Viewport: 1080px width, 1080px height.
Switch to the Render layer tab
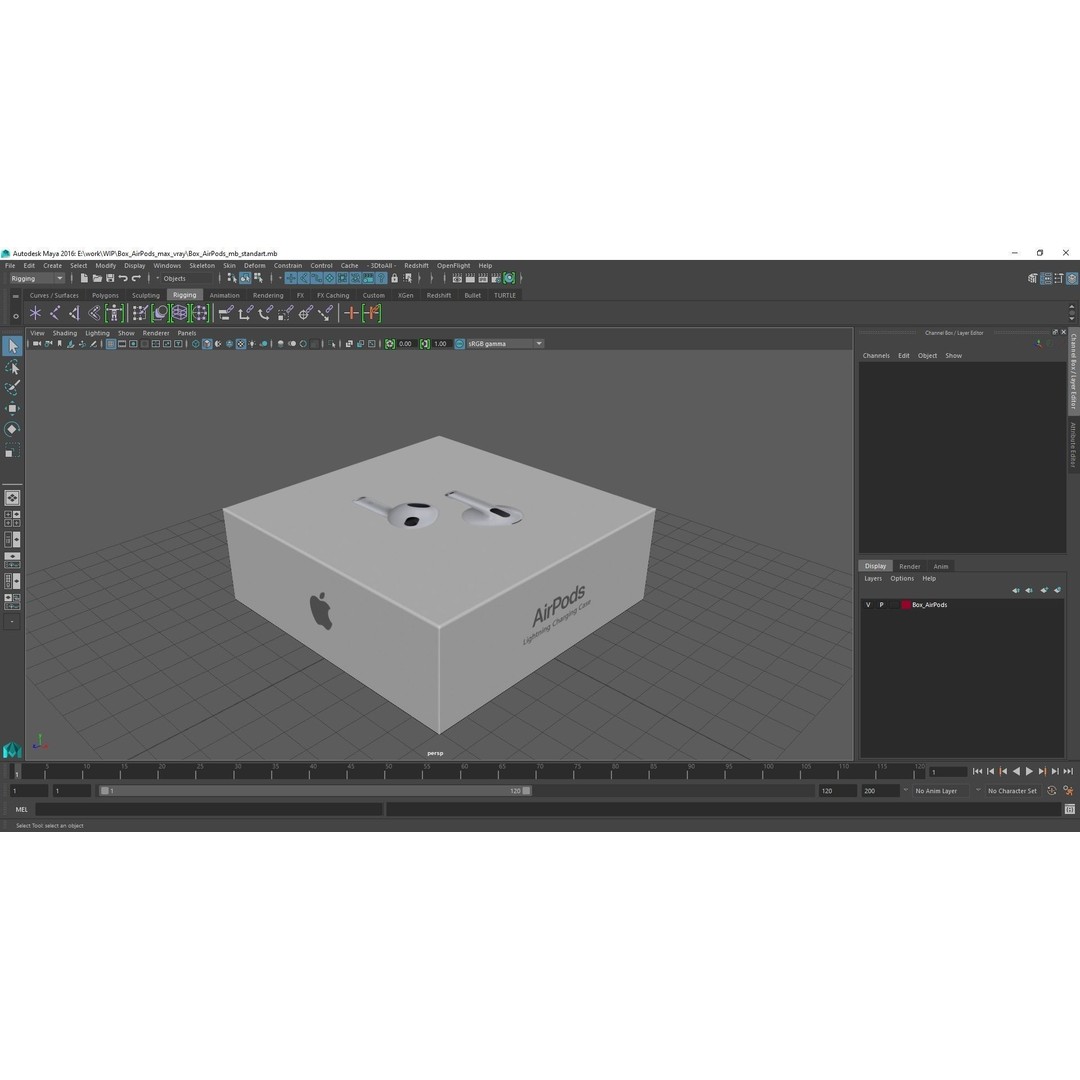(909, 566)
